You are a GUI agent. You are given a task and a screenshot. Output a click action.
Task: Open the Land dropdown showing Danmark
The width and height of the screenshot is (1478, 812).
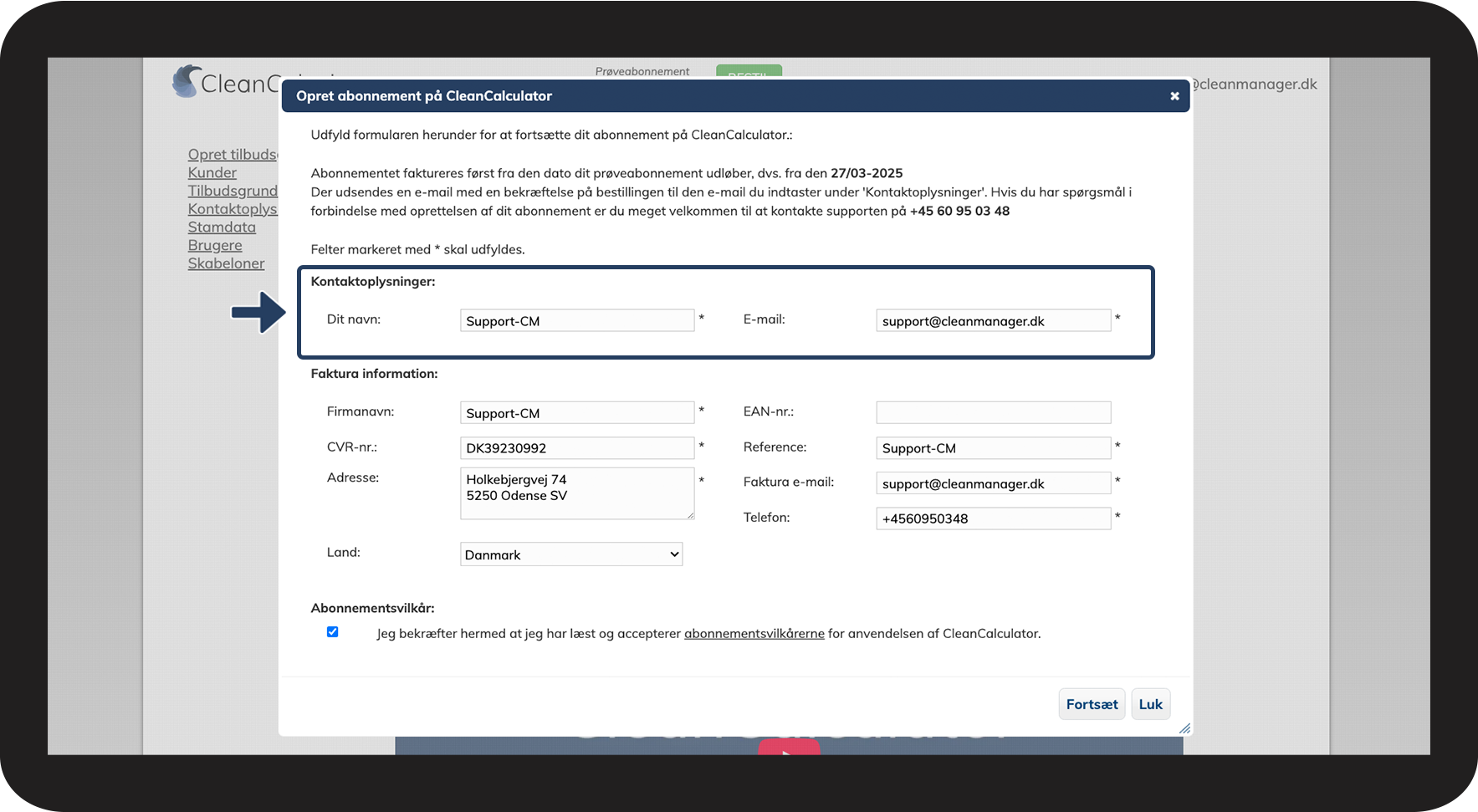tap(571, 554)
